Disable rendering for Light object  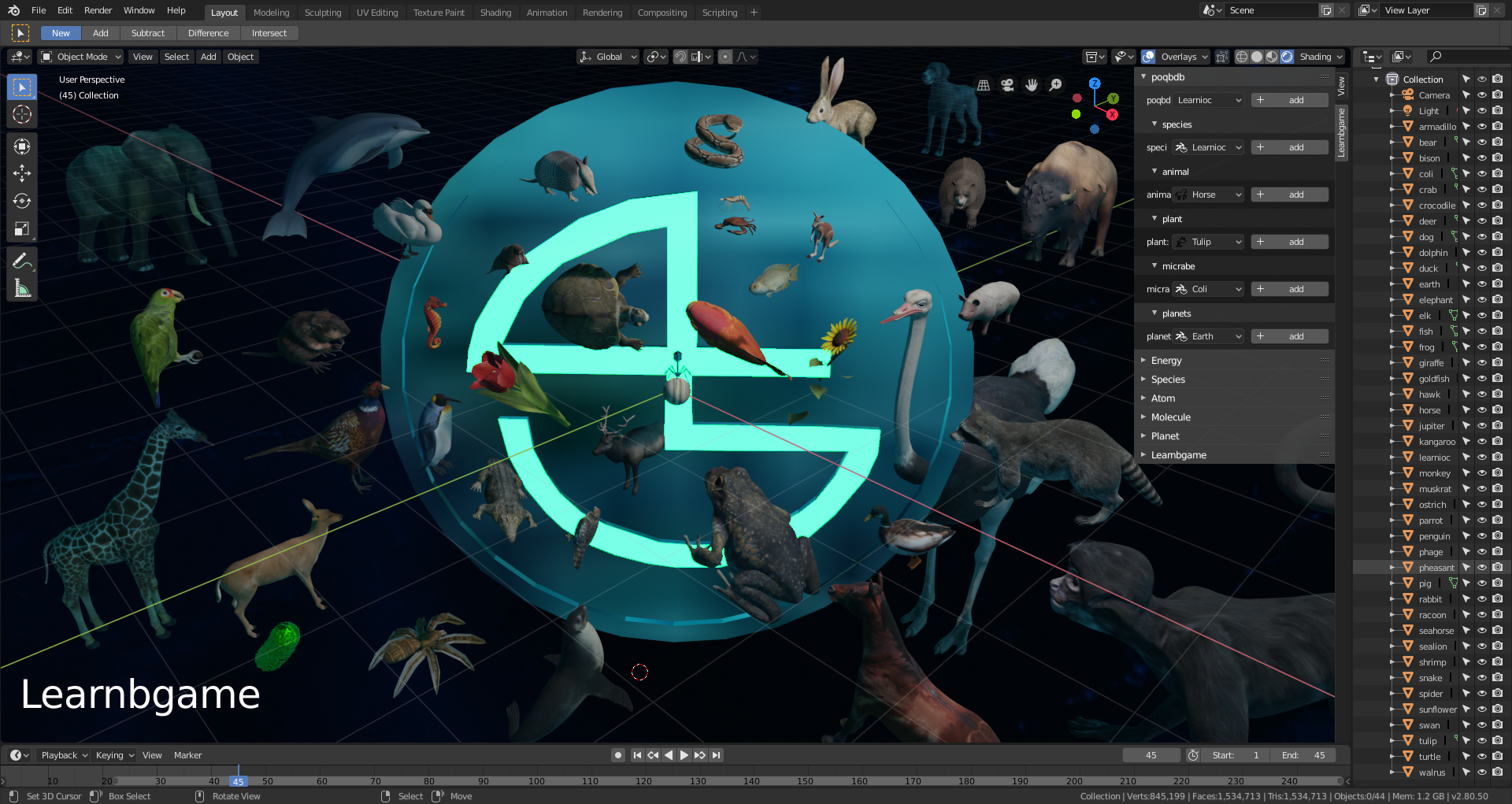click(1497, 111)
